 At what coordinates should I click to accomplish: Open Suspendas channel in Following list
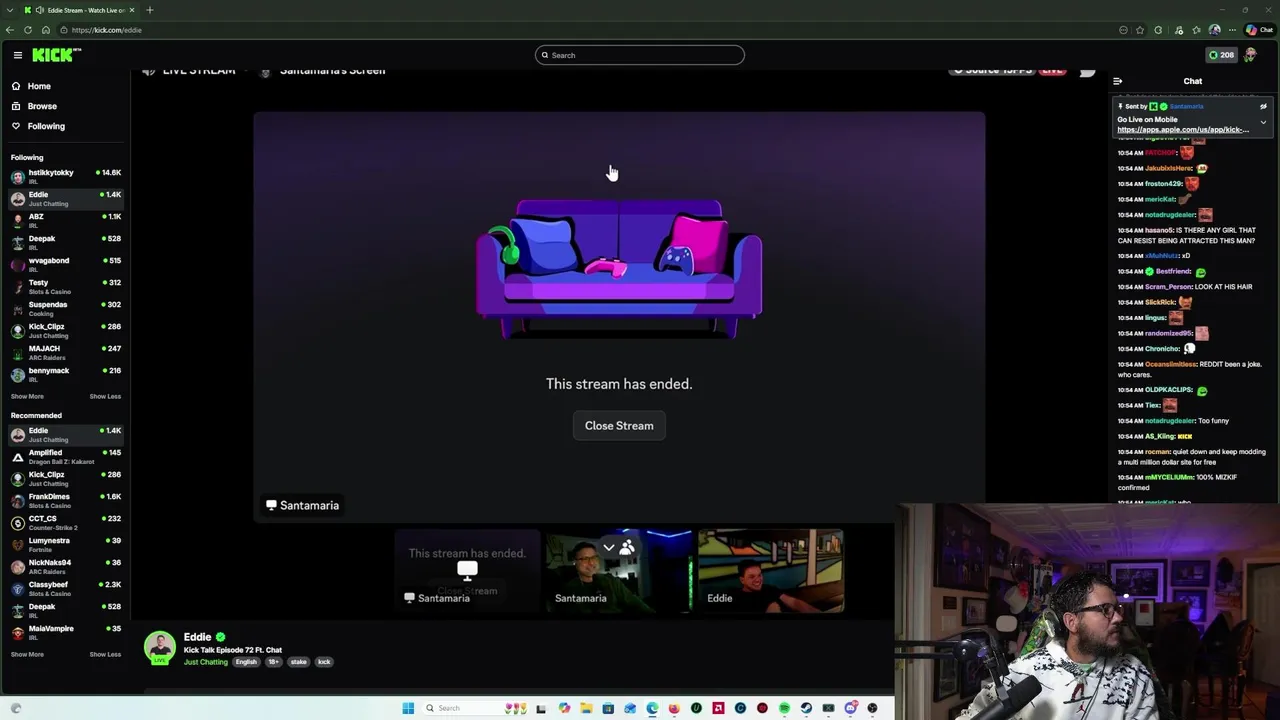click(66, 309)
